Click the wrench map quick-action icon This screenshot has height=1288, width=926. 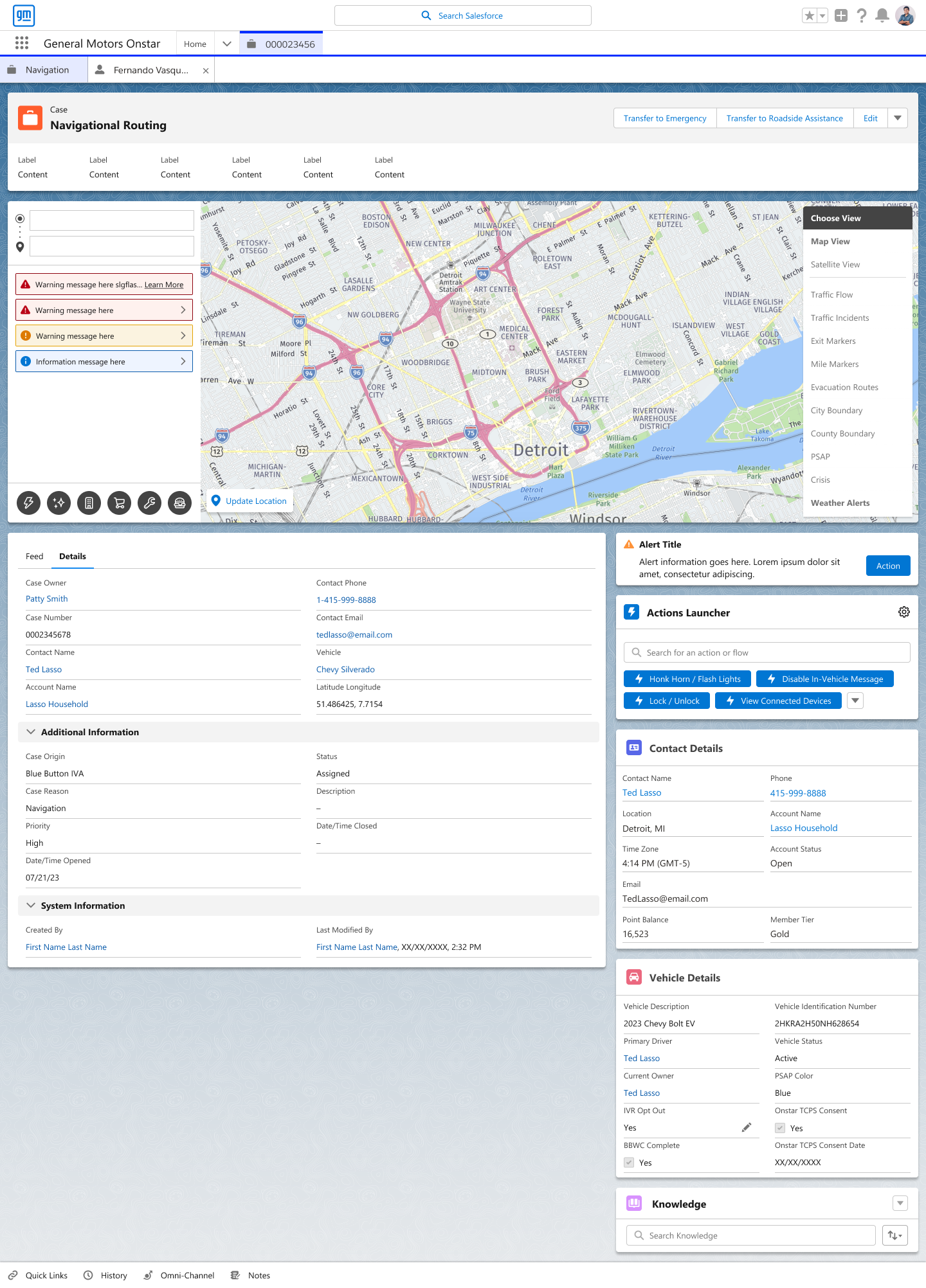coord(149,503)
